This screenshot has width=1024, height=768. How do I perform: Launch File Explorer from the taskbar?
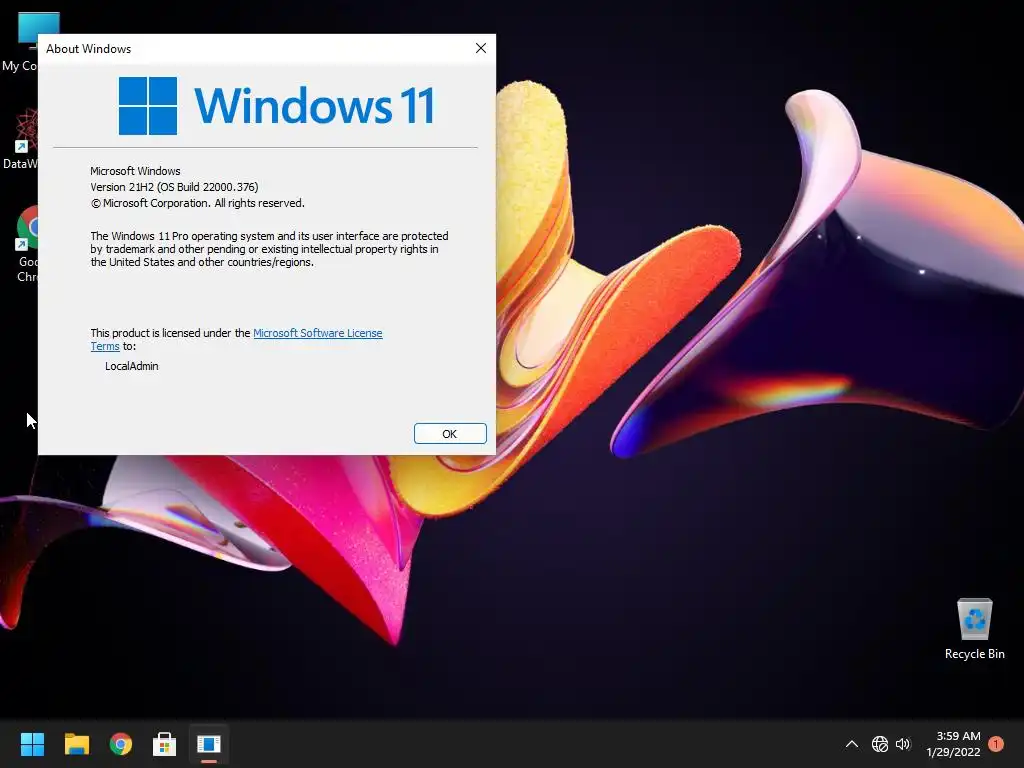pos(76,744)
